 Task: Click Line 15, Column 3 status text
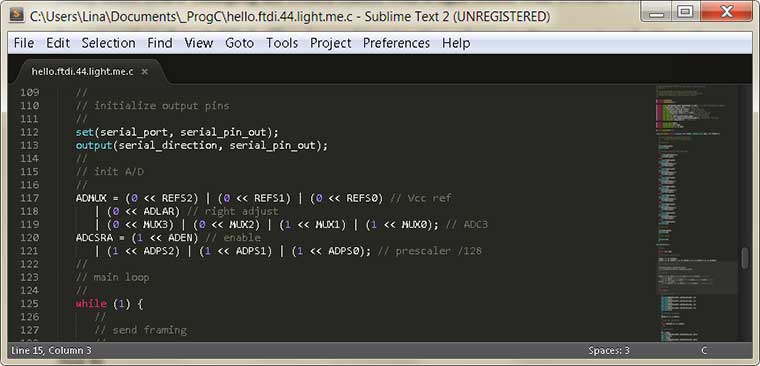point(51,350)
